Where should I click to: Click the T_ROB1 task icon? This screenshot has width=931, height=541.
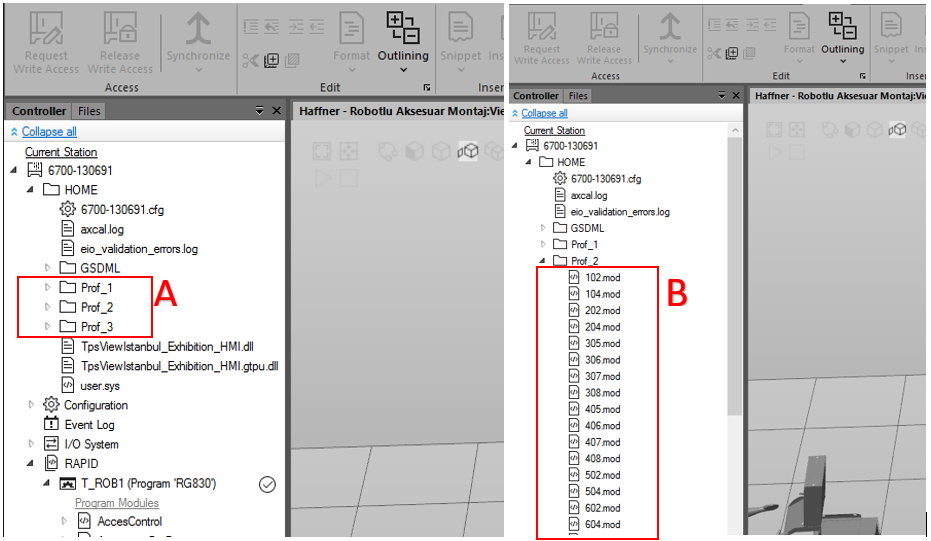[70, 484]
